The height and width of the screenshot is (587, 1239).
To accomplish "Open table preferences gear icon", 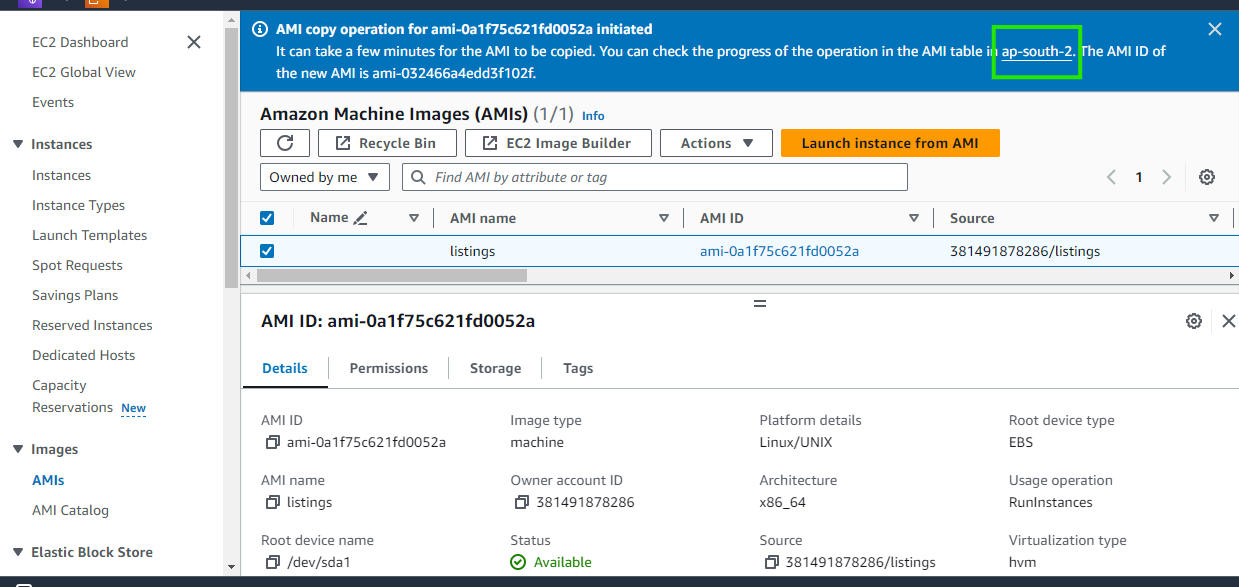I will click(x=1207, y=177).
